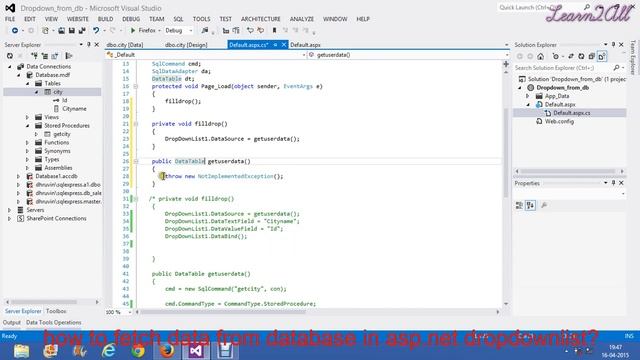Open Google Chrome from the taskbar
Screen dimensions: 640x360
coord(138,351)
